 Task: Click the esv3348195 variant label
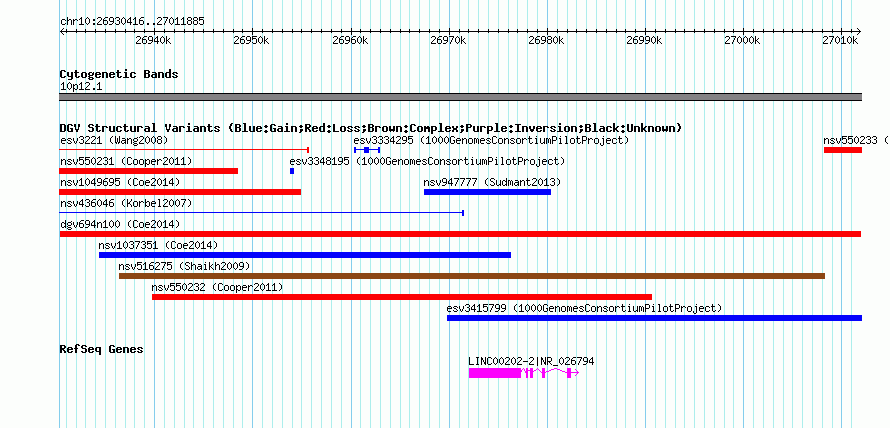coord(427,161)
